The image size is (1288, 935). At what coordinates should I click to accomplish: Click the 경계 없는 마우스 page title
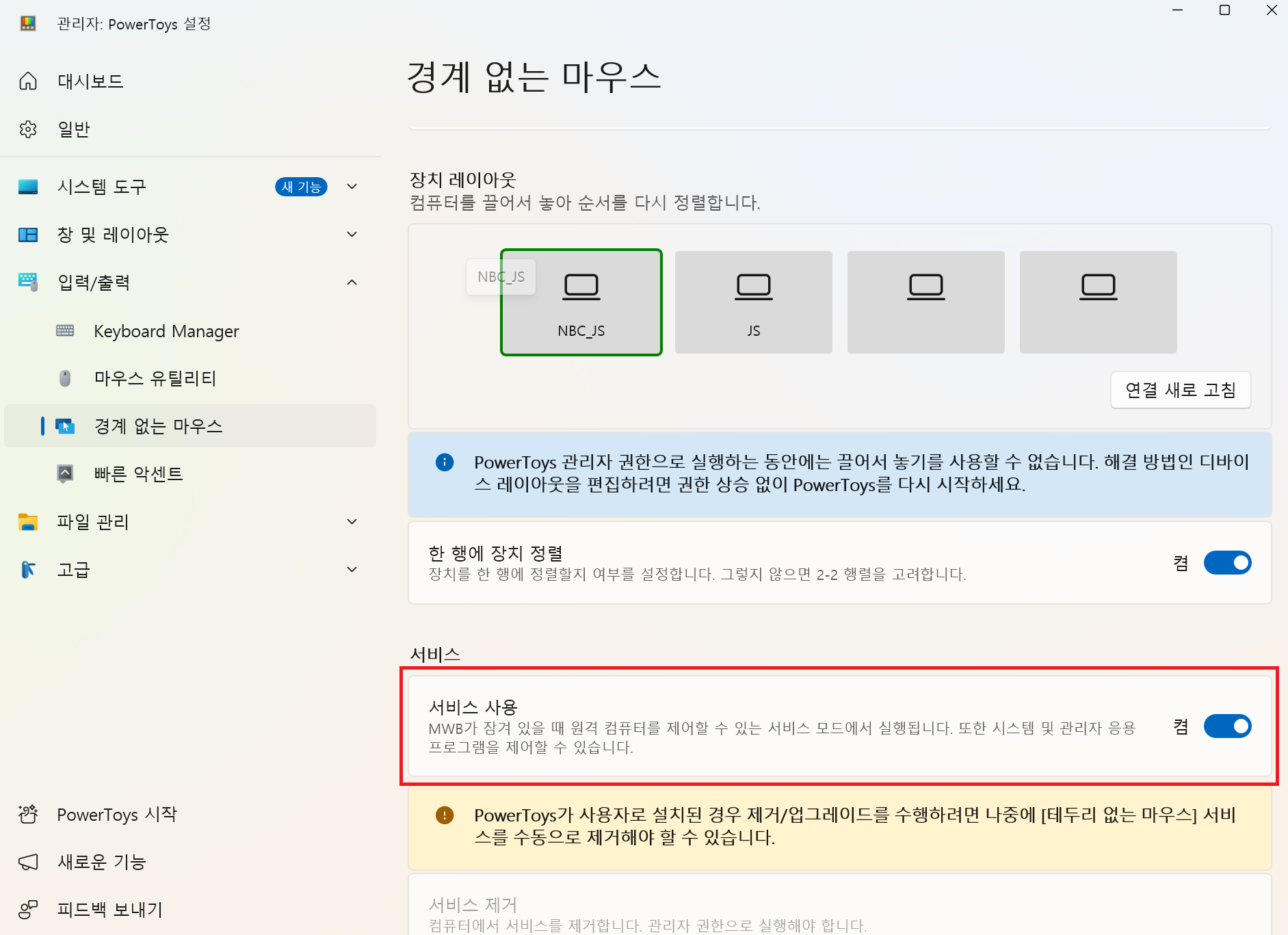(534, 77)
